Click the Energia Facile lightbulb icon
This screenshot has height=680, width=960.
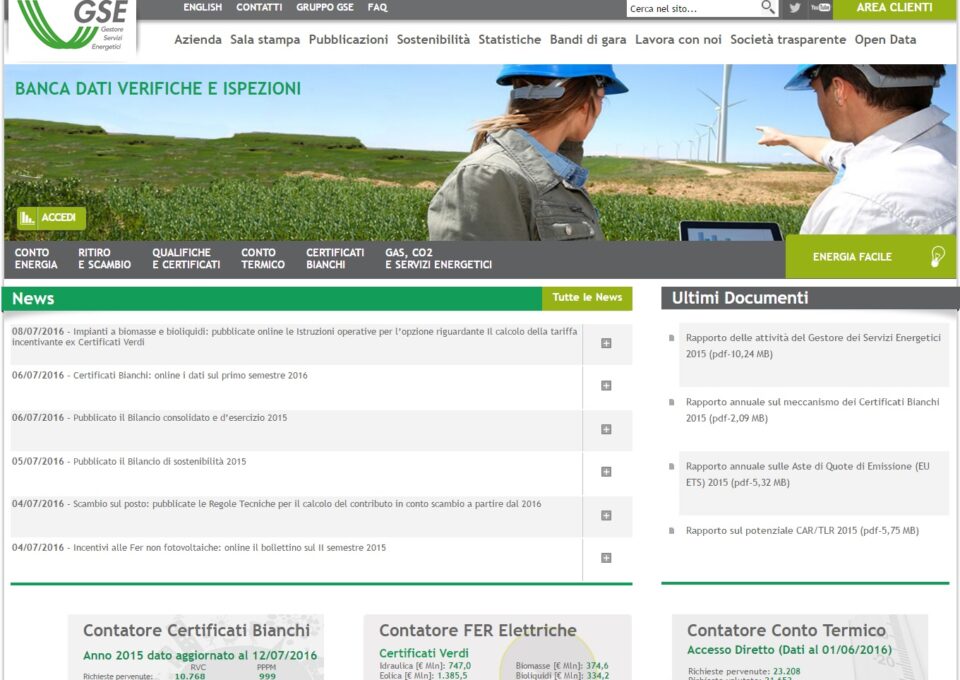click(937, 256)
